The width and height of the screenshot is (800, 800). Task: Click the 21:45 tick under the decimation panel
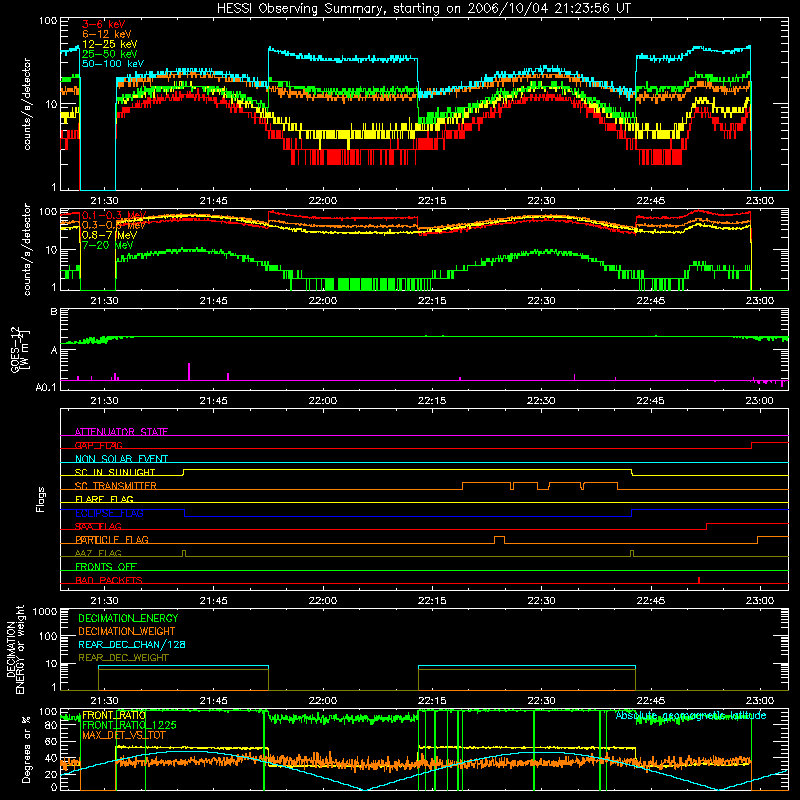coord(213,701)
